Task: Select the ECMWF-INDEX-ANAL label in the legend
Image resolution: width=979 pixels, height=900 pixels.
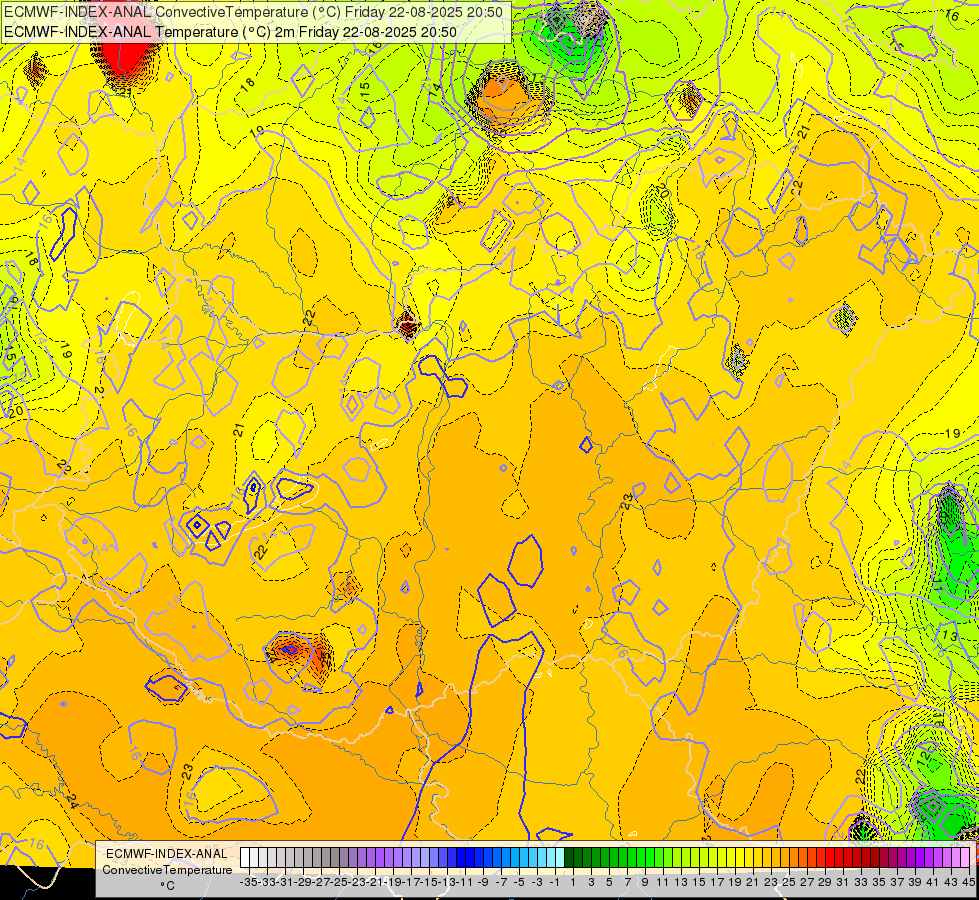Action: click(166, 854)
